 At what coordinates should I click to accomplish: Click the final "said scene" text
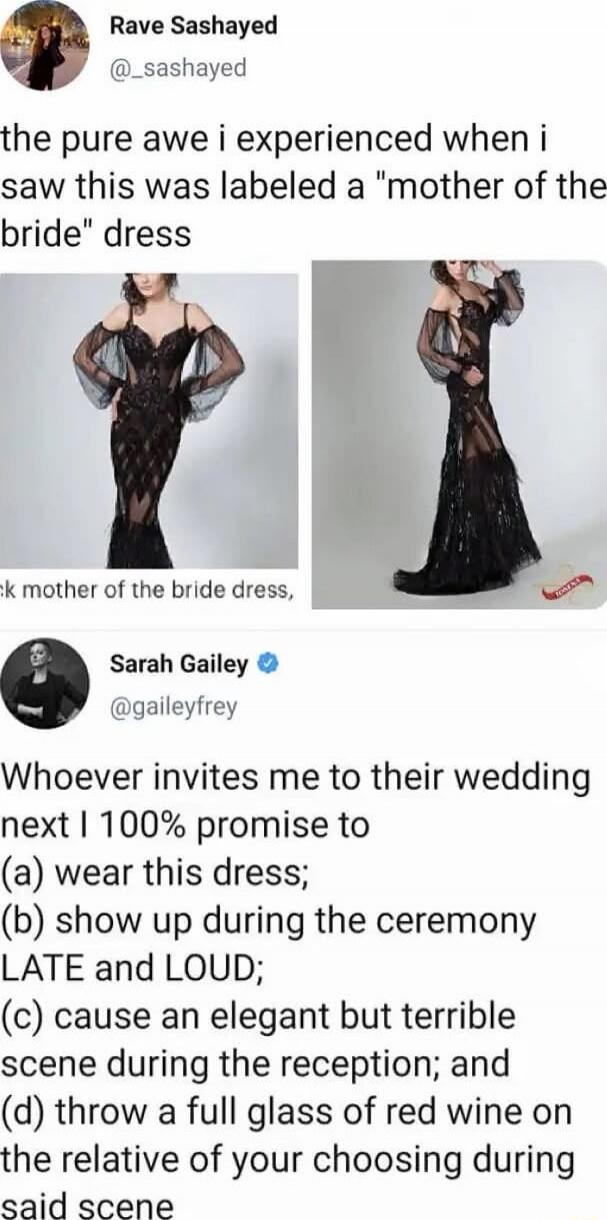point(88,1207)
